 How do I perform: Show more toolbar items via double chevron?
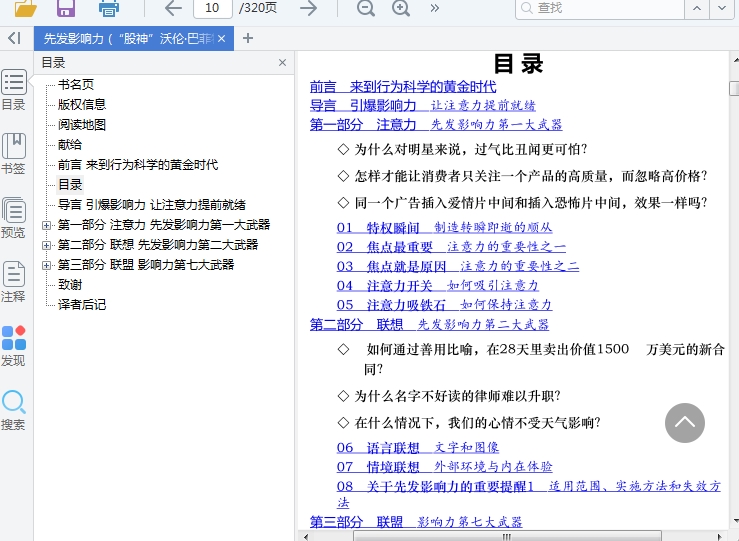coord(435,8)
